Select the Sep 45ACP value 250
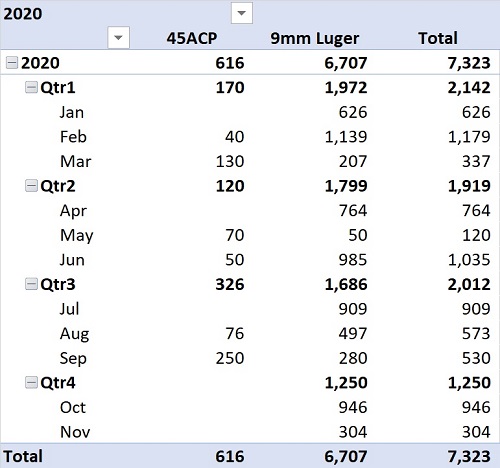The height and width of the screenshot is (468, 500). coord(230,358)
